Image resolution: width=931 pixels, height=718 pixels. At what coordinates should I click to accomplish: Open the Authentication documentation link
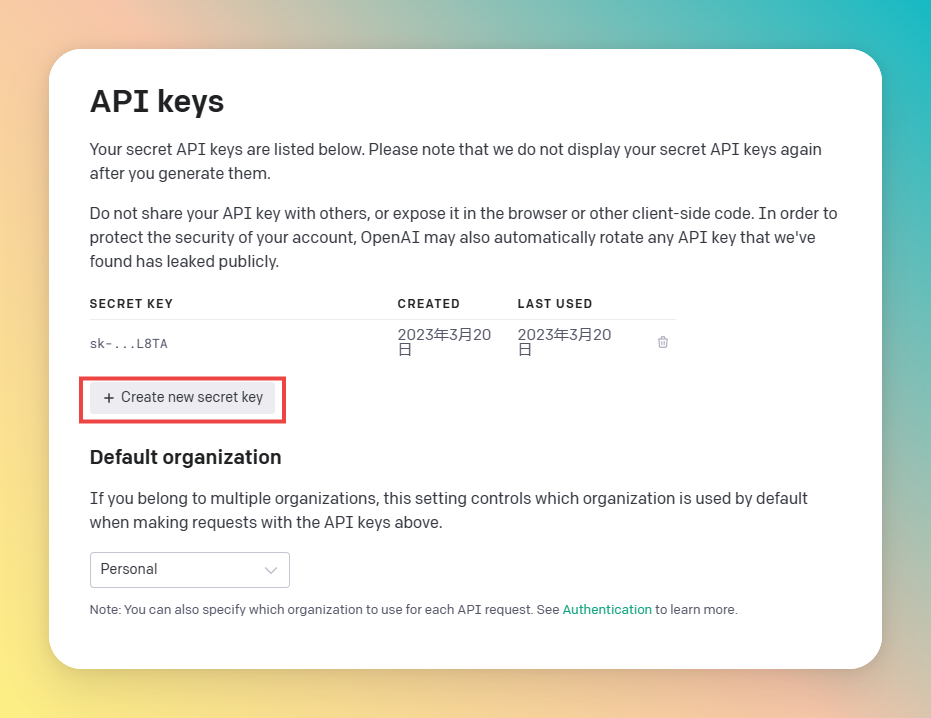[x=606, y=609]
